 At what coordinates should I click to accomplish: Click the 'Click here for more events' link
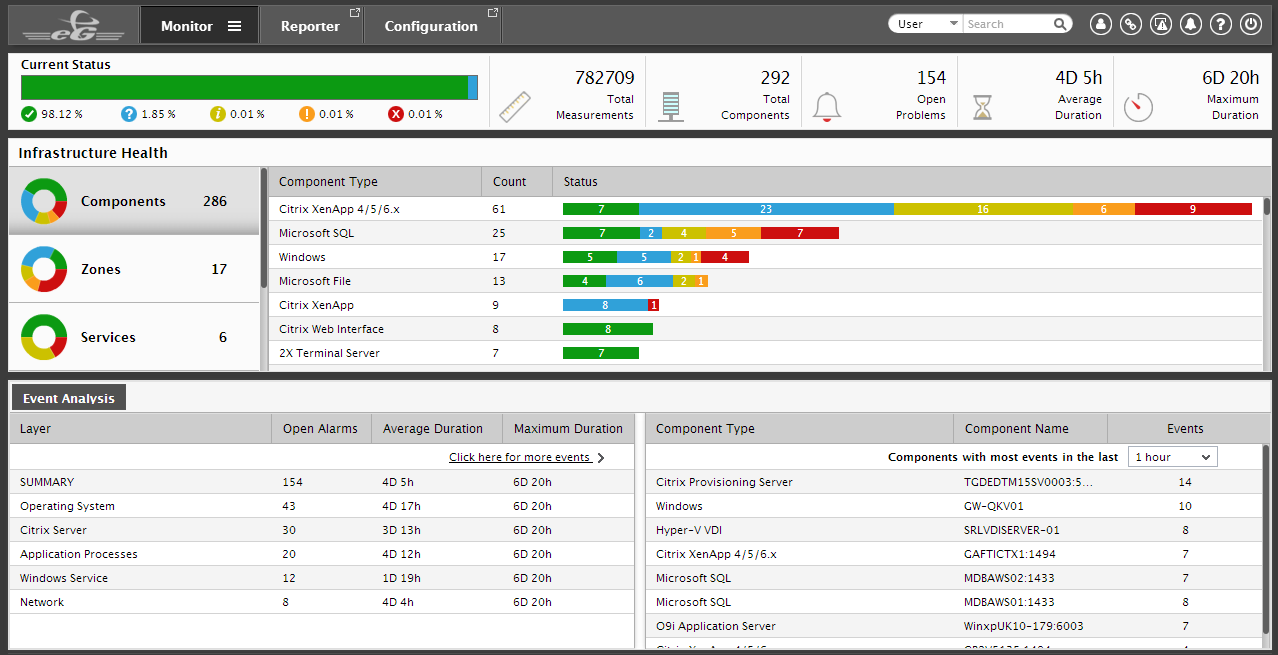[519, 457]
